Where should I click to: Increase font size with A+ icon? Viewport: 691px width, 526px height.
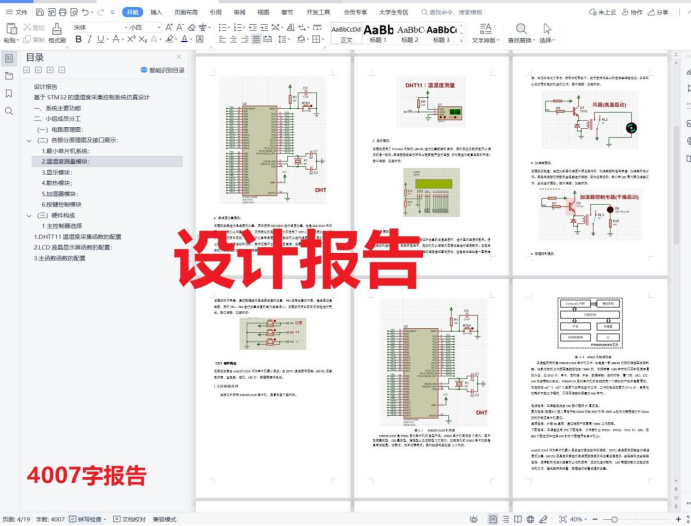169,27
